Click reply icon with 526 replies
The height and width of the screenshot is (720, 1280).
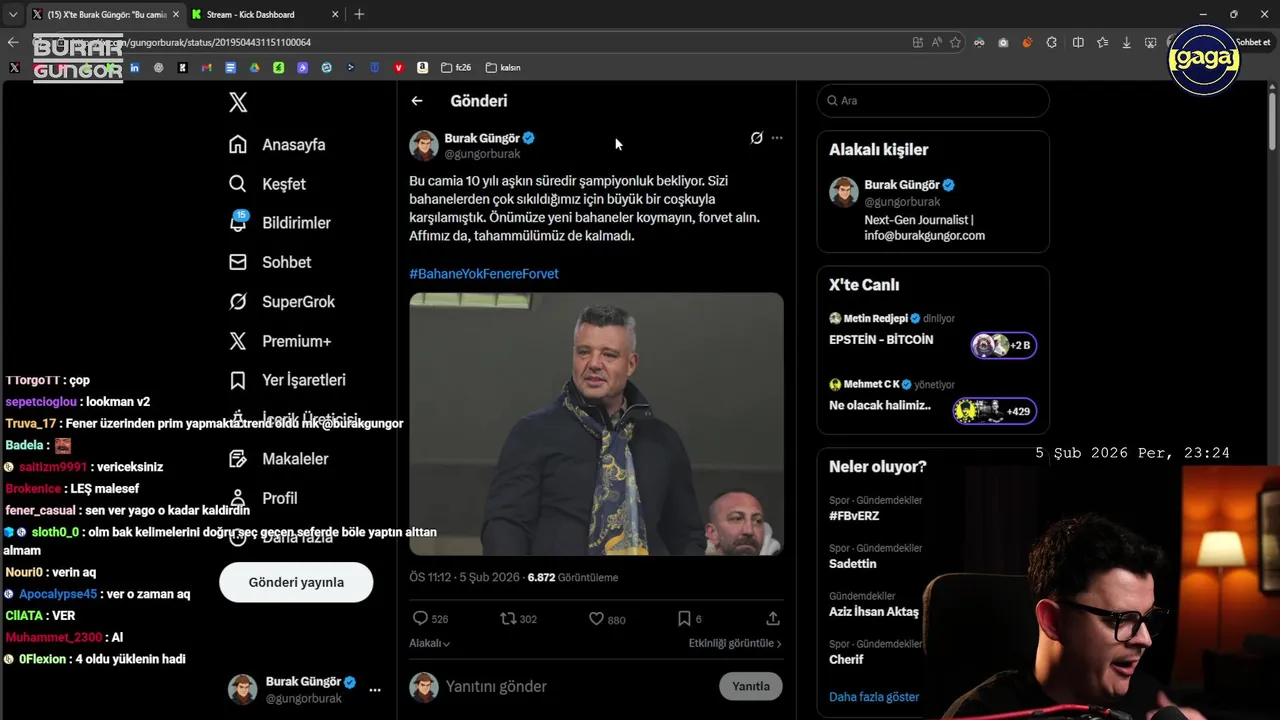pyautogui.click(x=421, y=619)
